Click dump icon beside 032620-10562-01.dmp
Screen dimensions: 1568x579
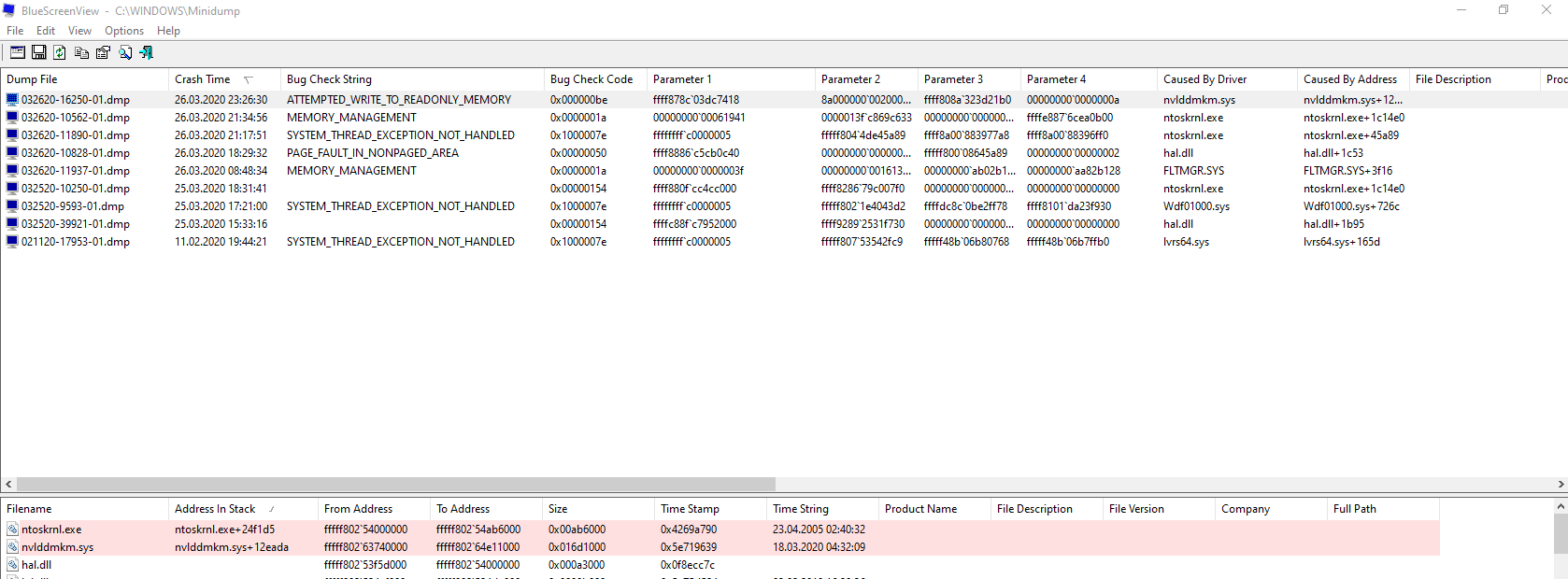(12, 117)
